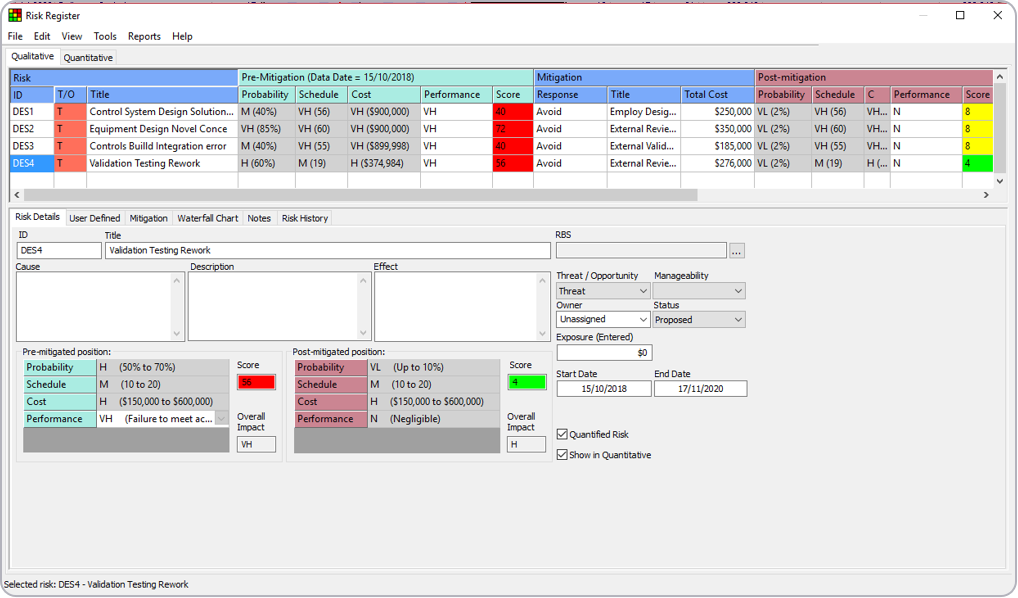Select the Risk Details tab
Image resolution: width=1018 pixels, height=598 pixels.
point(38,217)
